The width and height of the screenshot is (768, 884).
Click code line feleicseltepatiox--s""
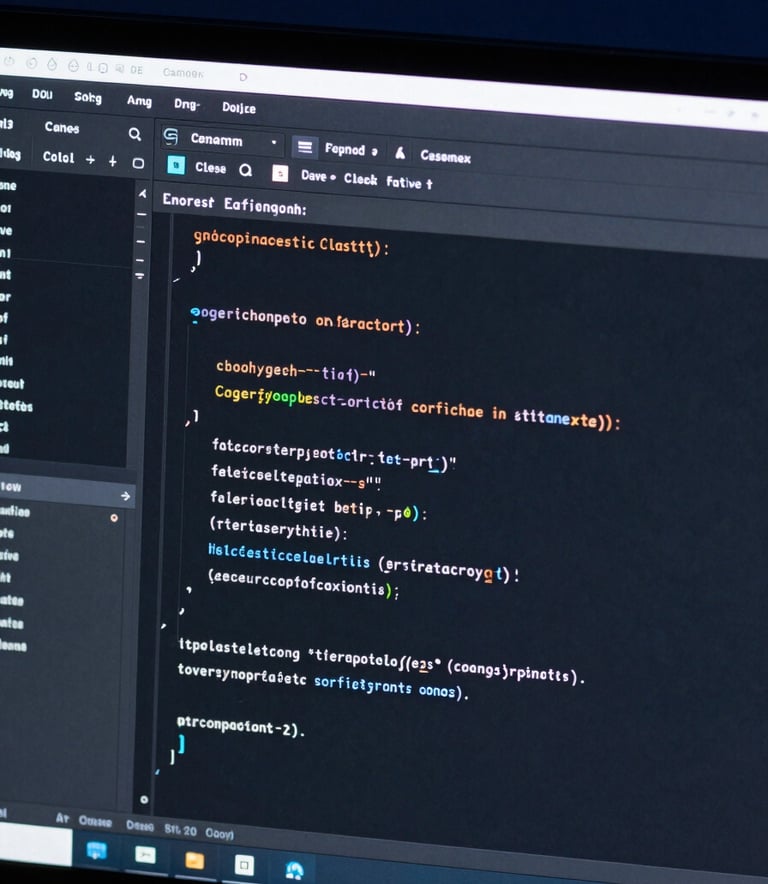tap(296, 478)
